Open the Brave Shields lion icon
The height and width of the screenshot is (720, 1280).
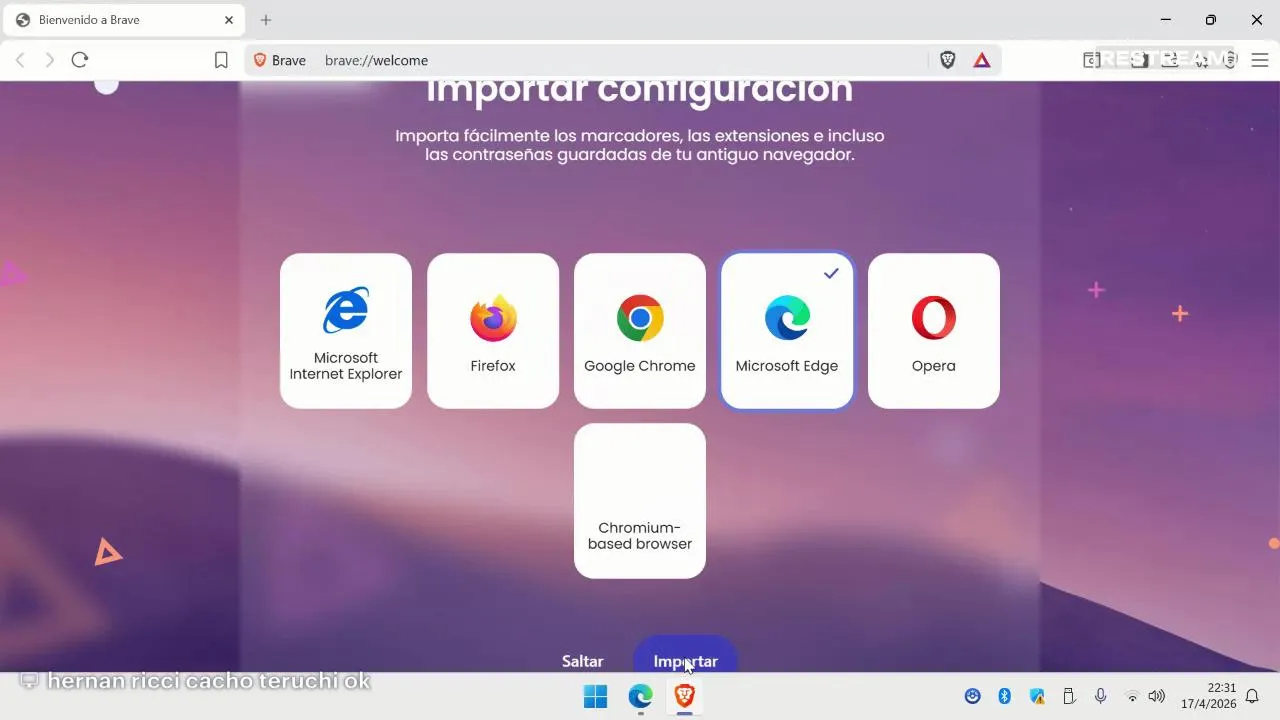pos(948,60)
